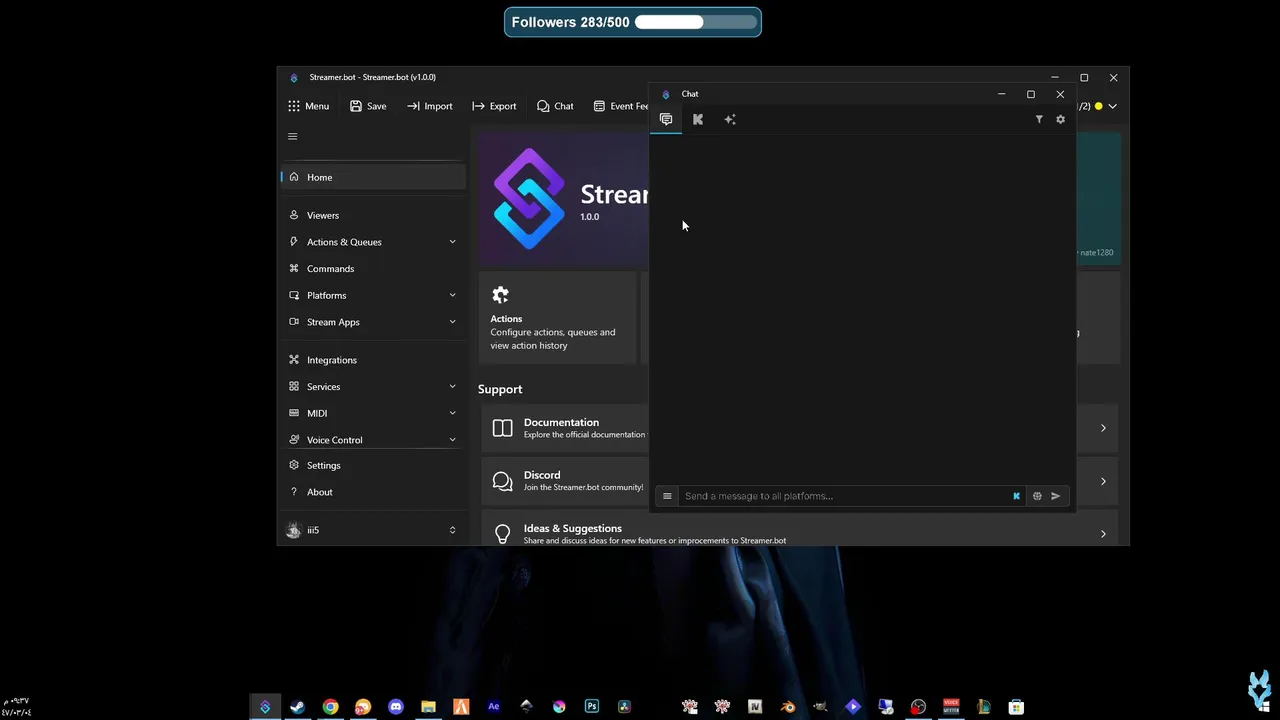Open the Documentation support link
The width and height of the screenshot is (1280, 720).
point(565,428)
